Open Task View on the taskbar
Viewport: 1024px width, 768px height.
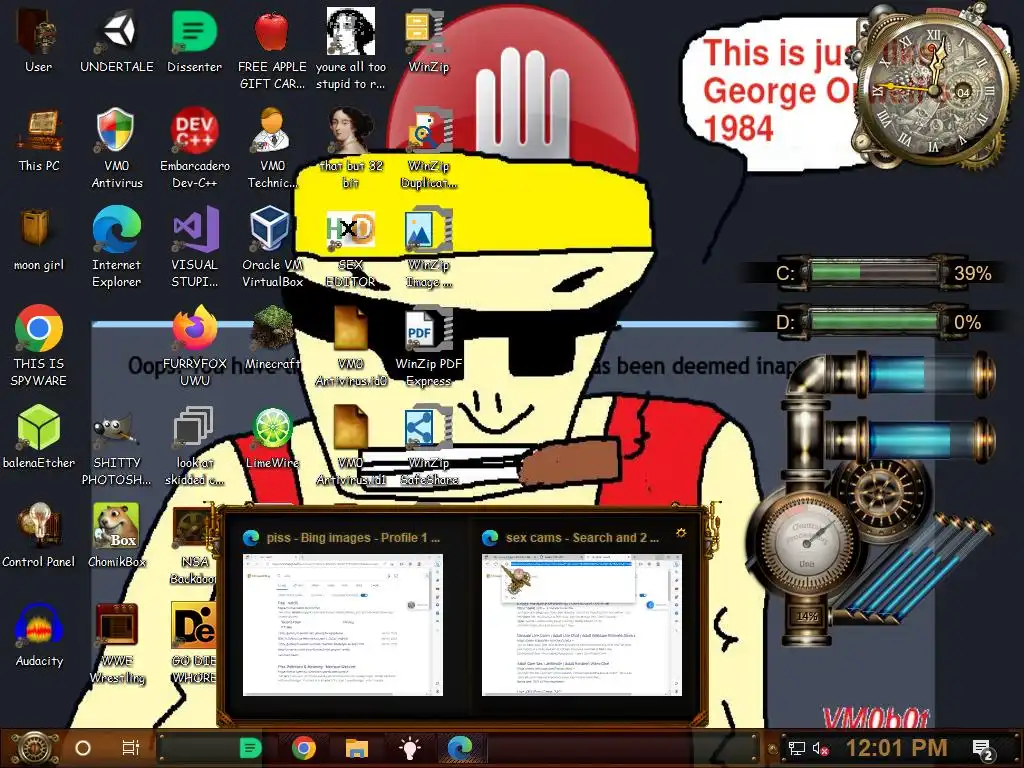point(131,748)
